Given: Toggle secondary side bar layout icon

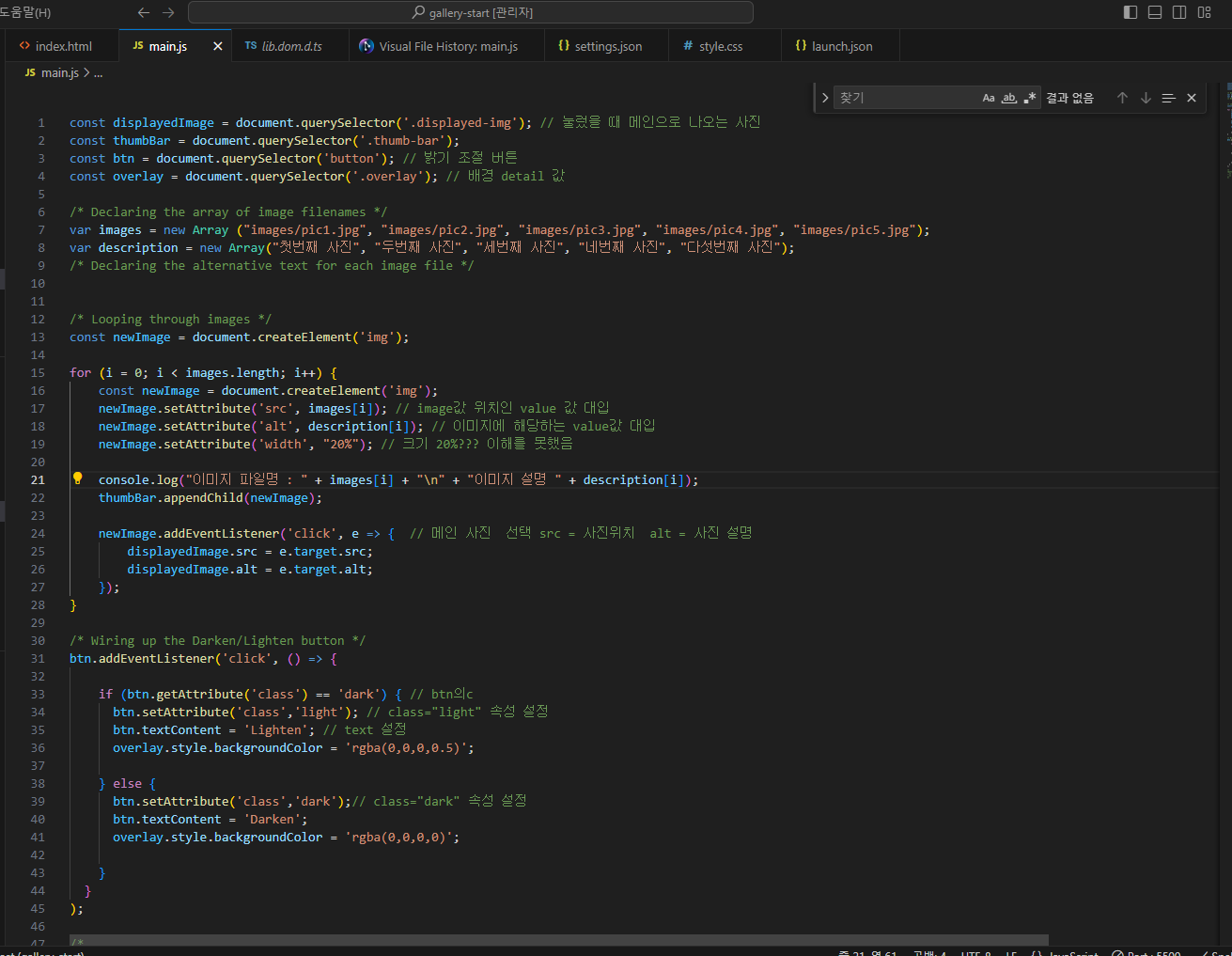Looking at the screenshot, I should [1179, 12].
